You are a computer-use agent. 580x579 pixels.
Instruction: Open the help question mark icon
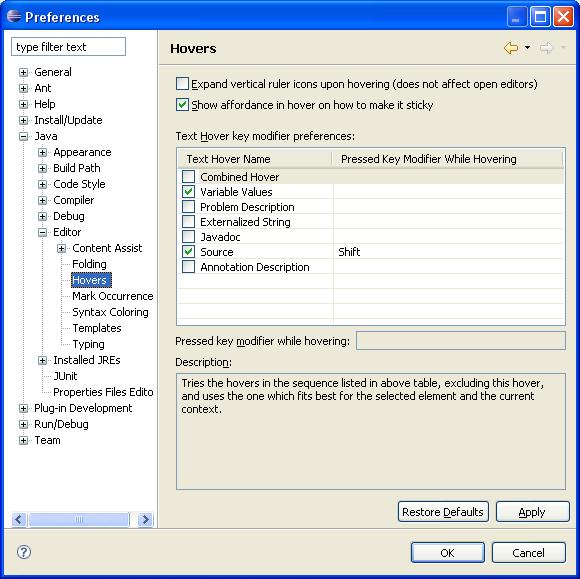(24, 552)
